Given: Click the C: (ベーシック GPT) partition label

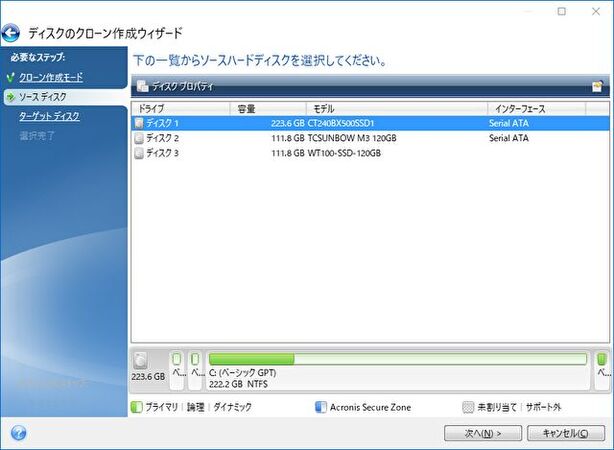Looking at the screenshot, I should click(242, 372).
